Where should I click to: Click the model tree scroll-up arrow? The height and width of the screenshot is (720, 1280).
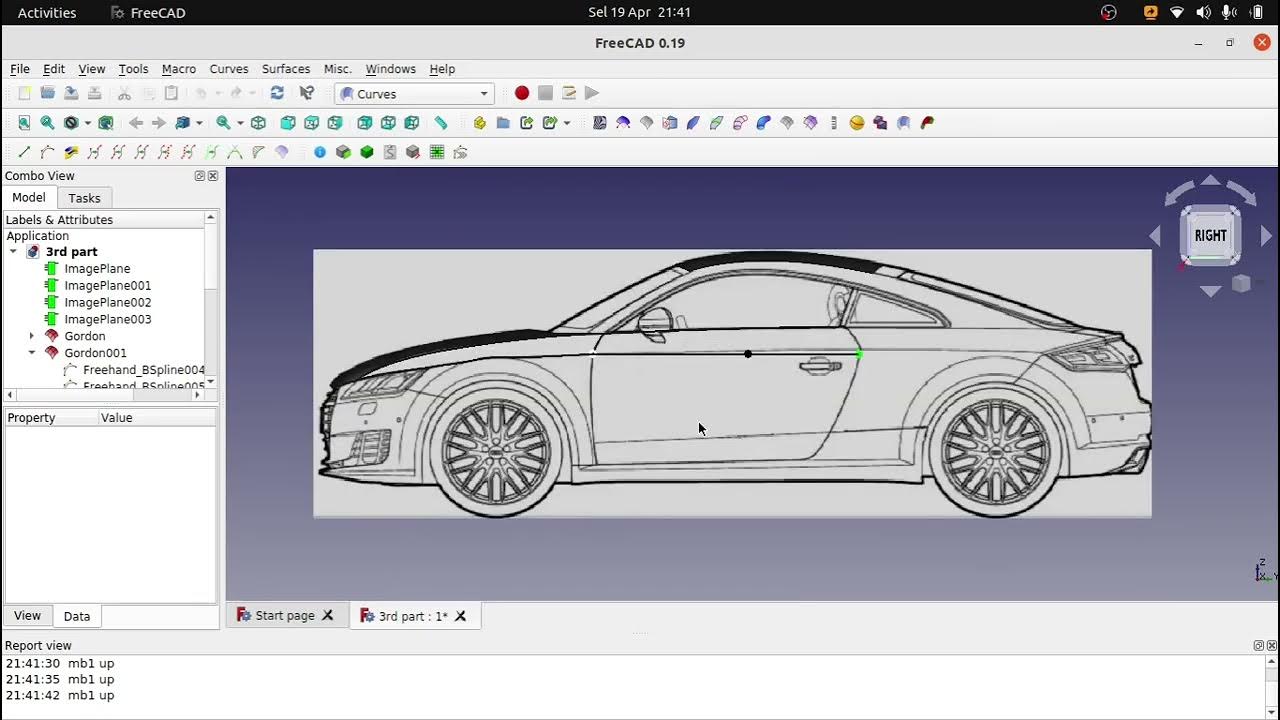210,218
